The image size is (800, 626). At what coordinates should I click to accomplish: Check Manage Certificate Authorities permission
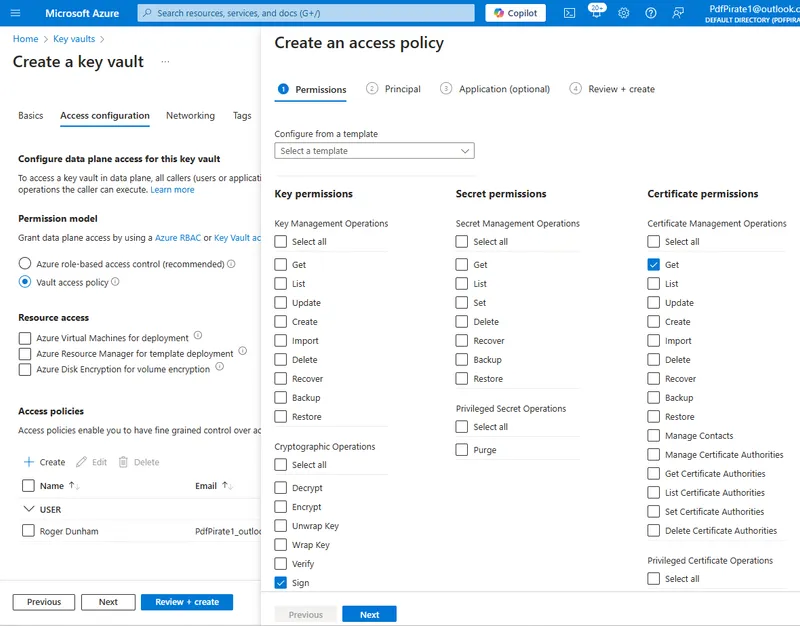[654, 455]
